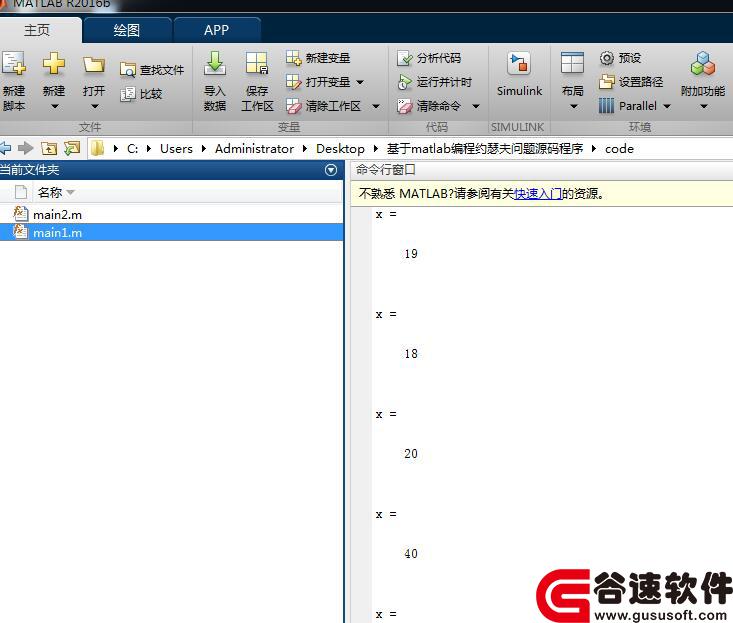The image size is (733, 623).
Task: Click the arrow before Desktop in path
Action: [305, 149]
